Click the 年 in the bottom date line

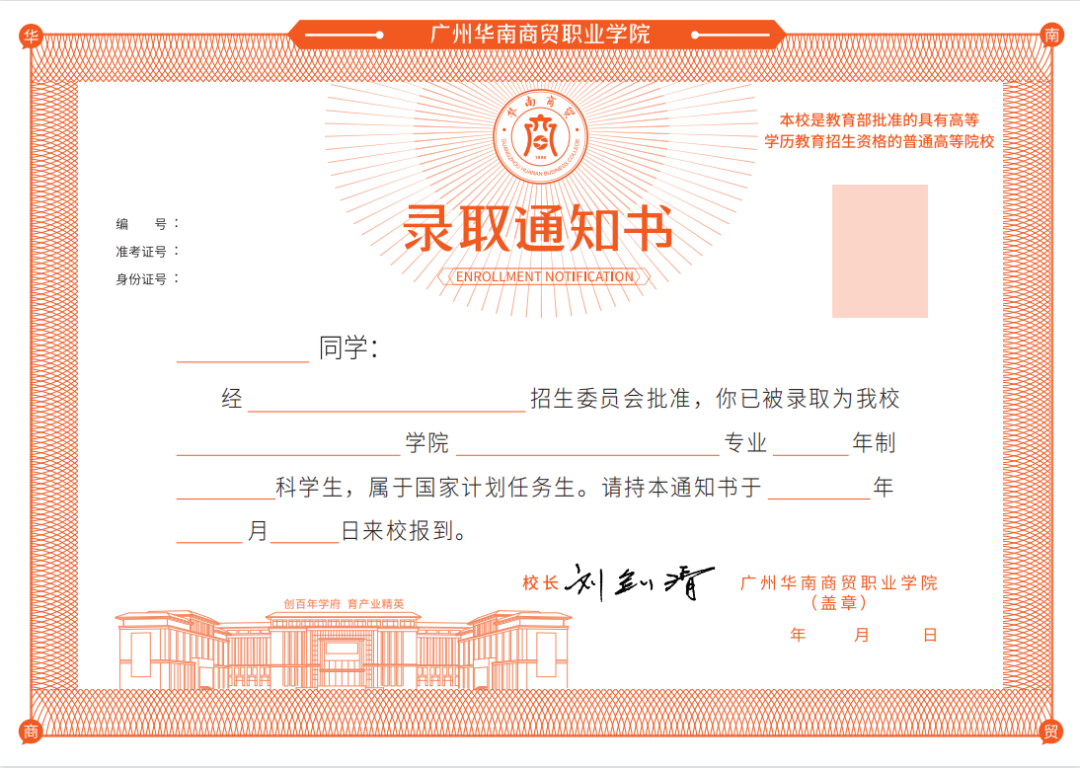(798, 635)
